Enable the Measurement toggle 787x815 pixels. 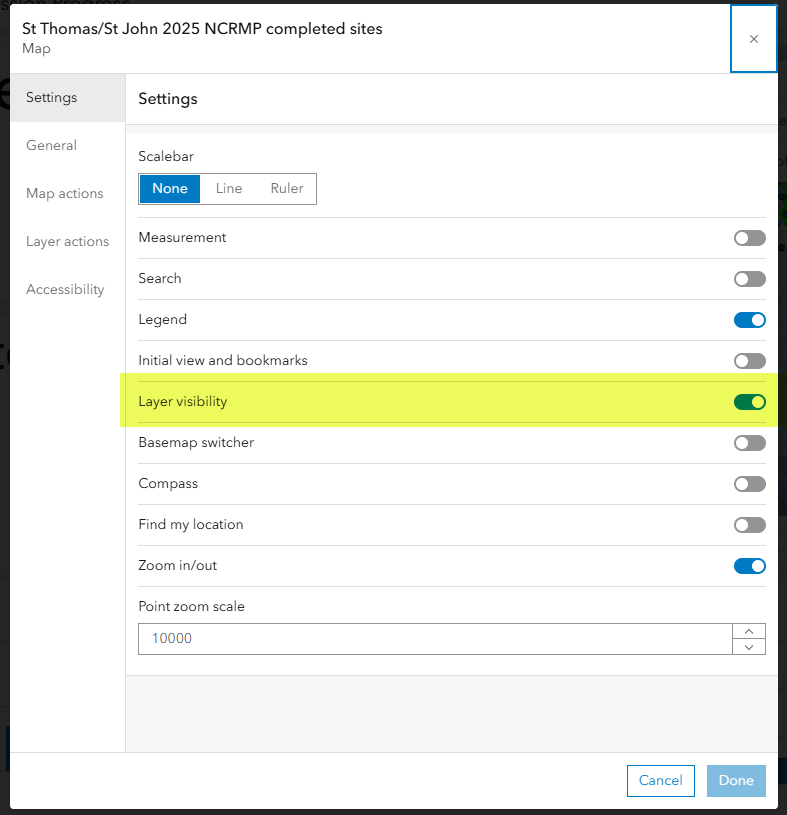click(750, 238)
